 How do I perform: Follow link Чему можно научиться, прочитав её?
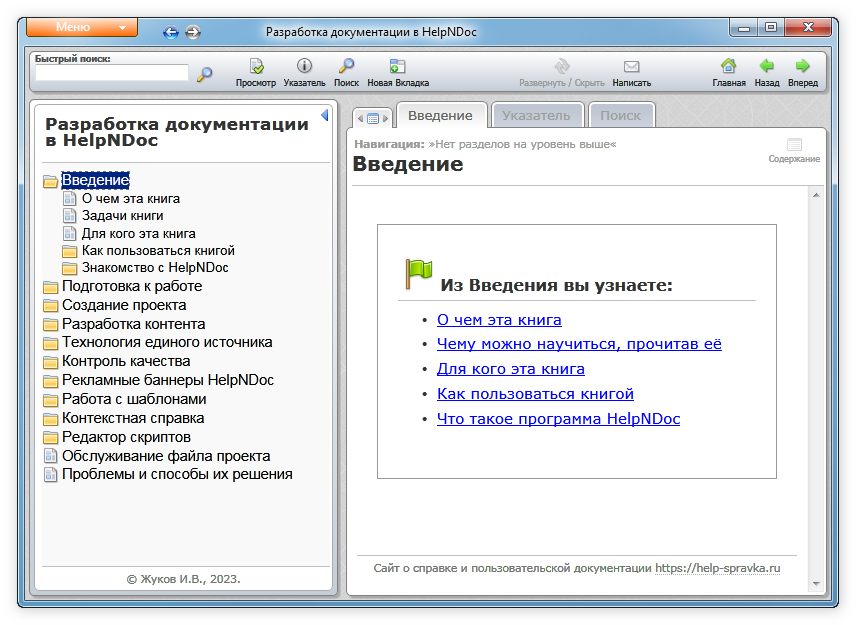(x=579, y=344)
